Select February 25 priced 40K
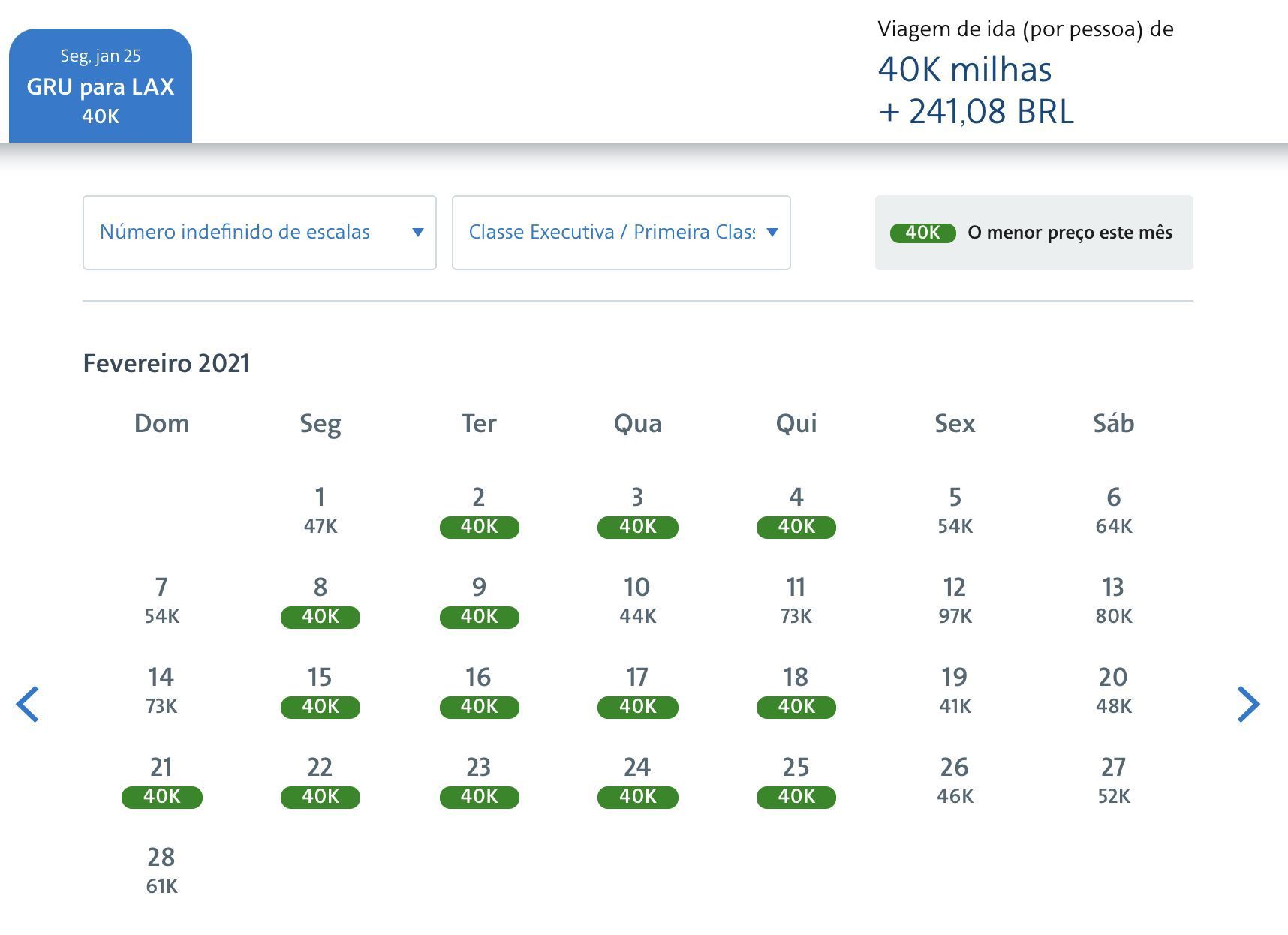 coord(796,780)
